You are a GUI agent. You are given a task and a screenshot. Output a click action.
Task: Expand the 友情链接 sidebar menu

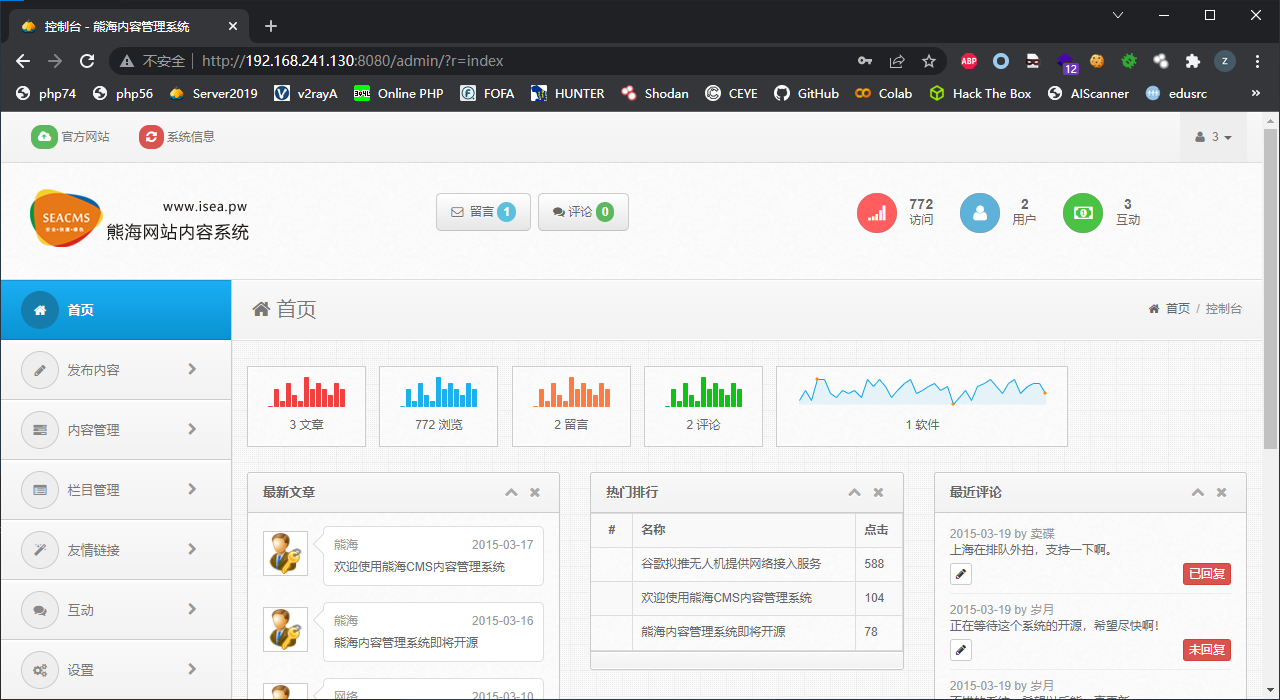116,550
